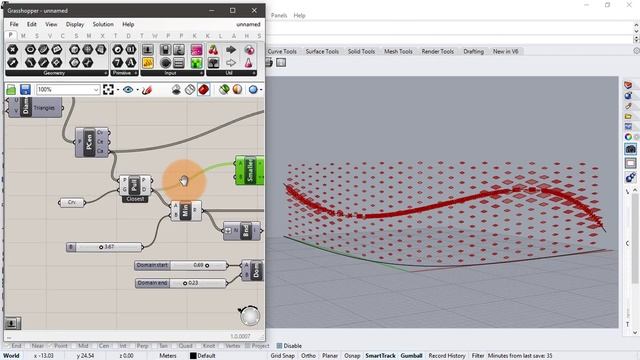Select the Point parameter hexagon with X
The width and height of the screenshot is (640, 360).
(x=13, y=50)
